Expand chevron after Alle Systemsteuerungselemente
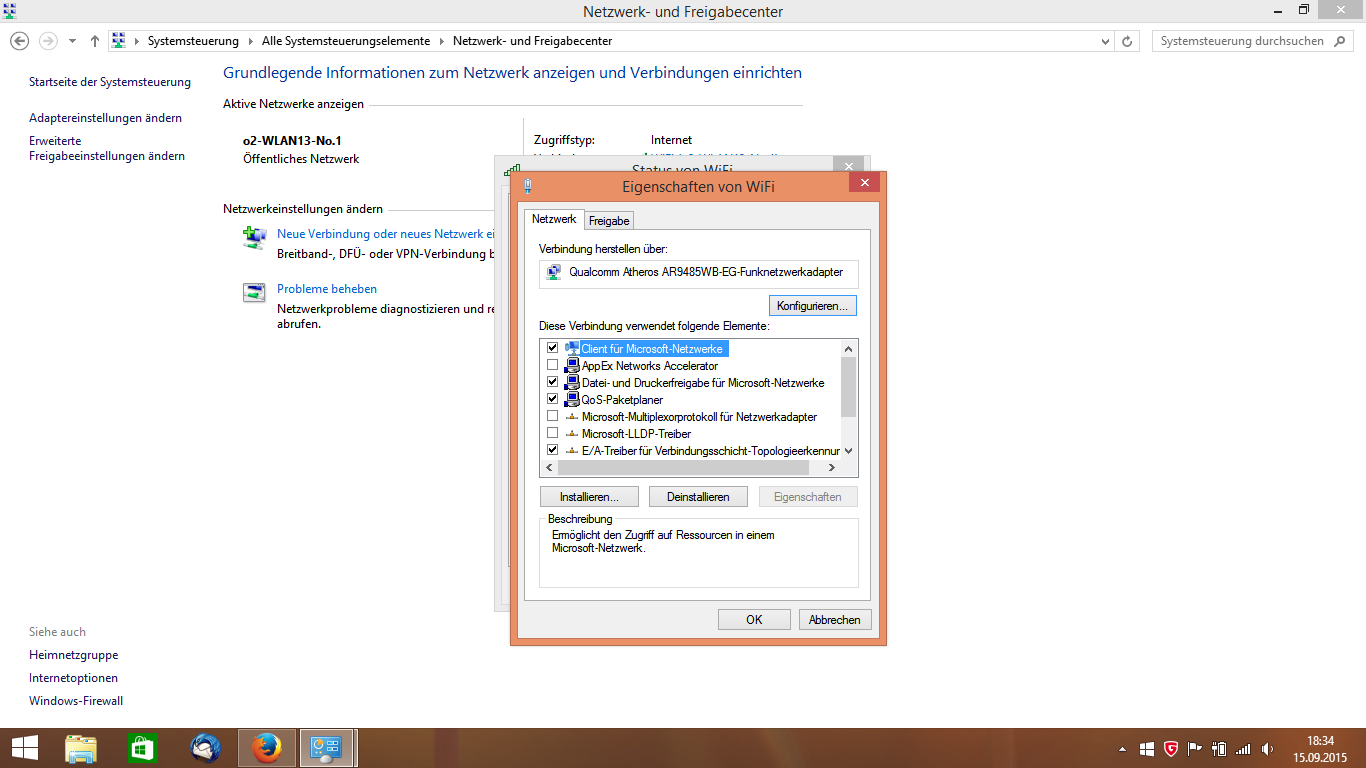The height and width of the screenshot is (768, 1366). (442, 41)
